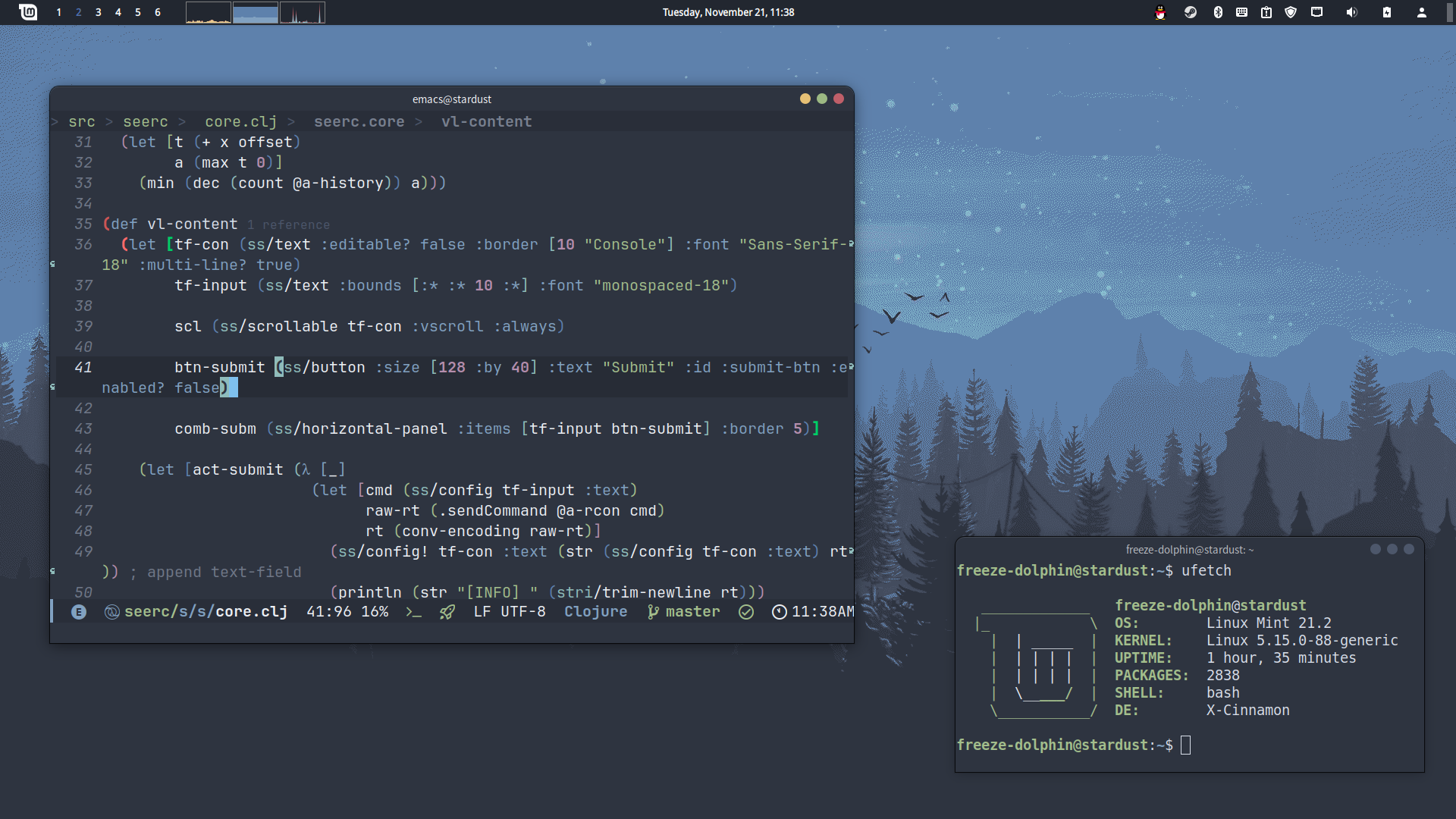The image size is (1456, 819).
Task: Open the Linux Mint menu button
Action: click(28, 12)
